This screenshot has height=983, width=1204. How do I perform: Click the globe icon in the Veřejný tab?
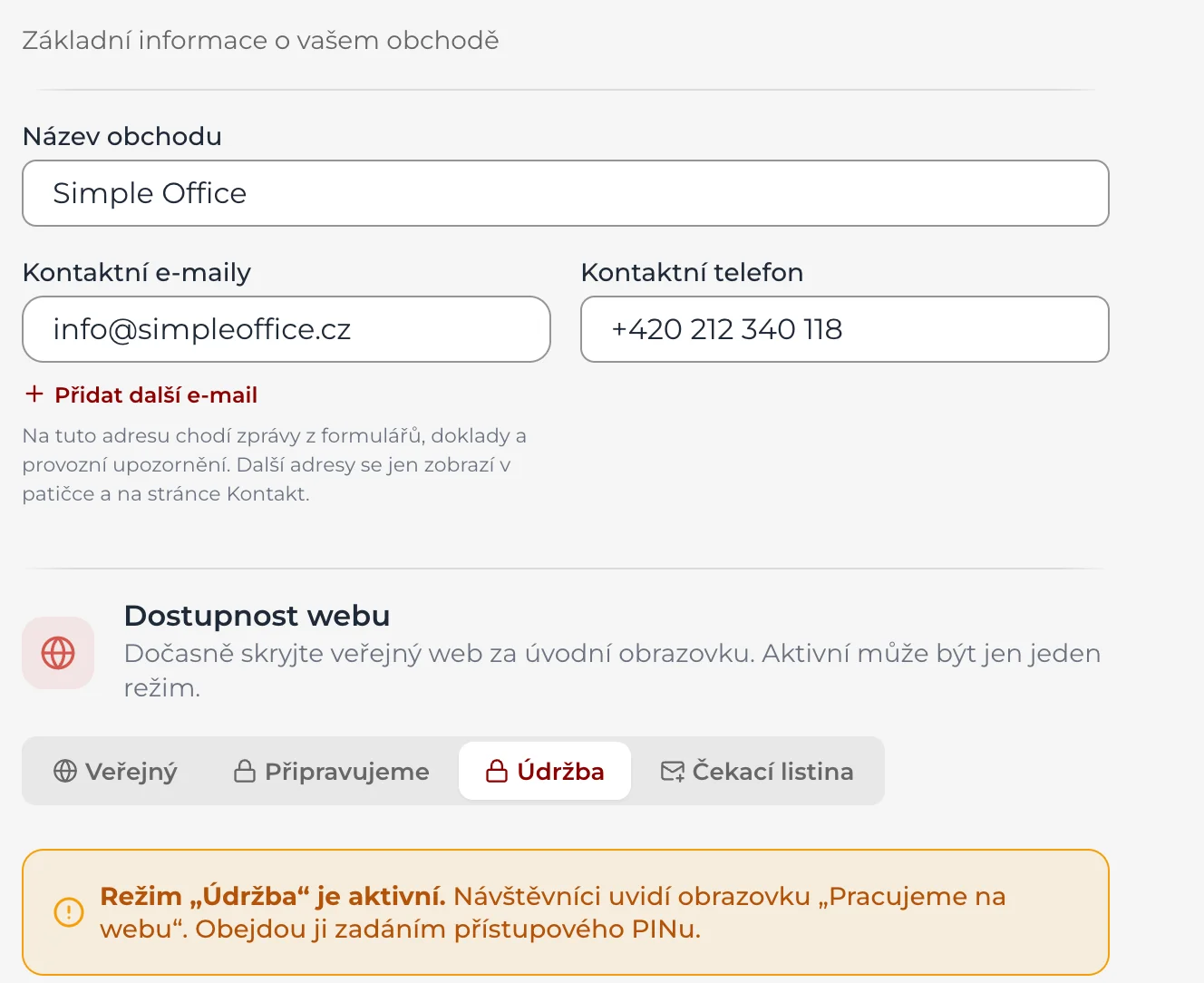point(65,771)
